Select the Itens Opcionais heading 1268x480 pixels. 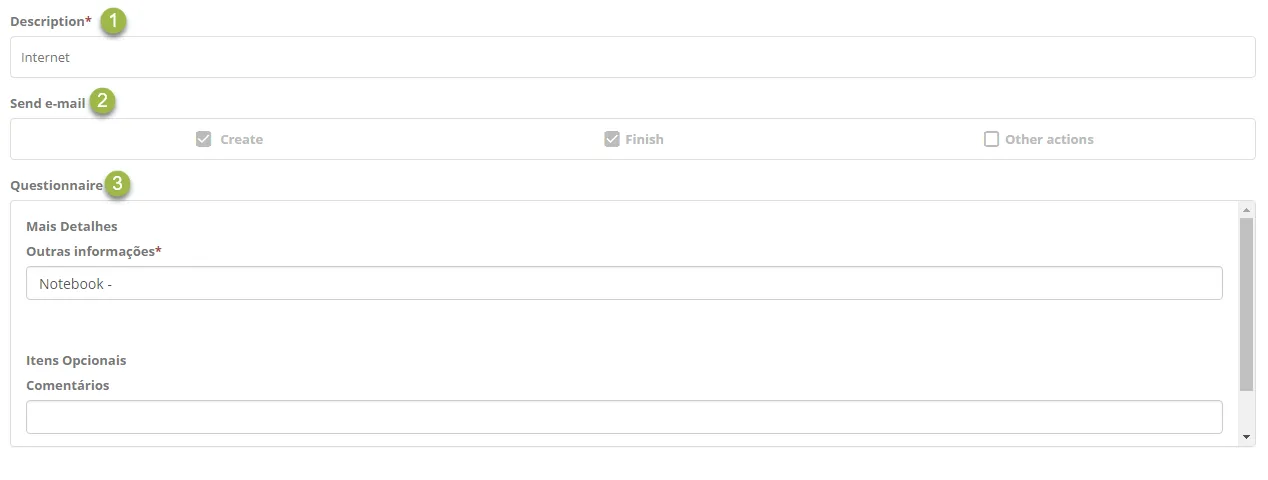[x=76, y=360]
